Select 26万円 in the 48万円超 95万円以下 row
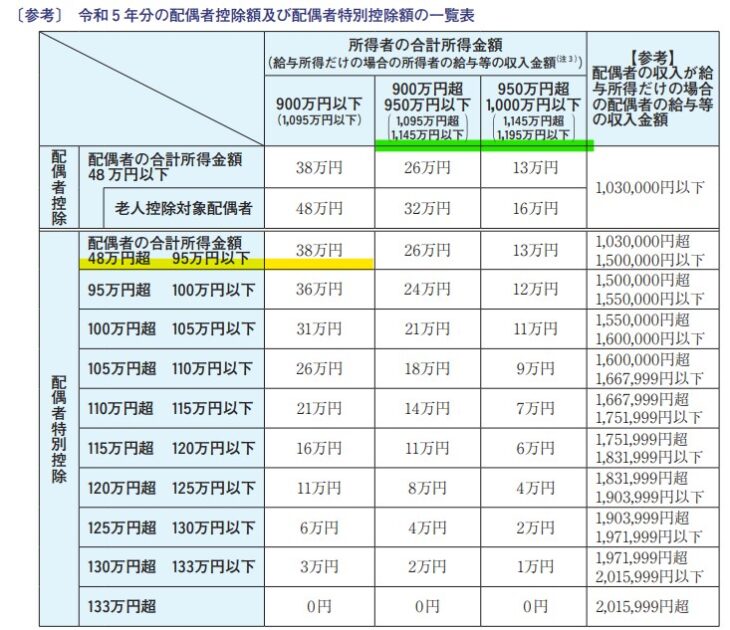 427,251
